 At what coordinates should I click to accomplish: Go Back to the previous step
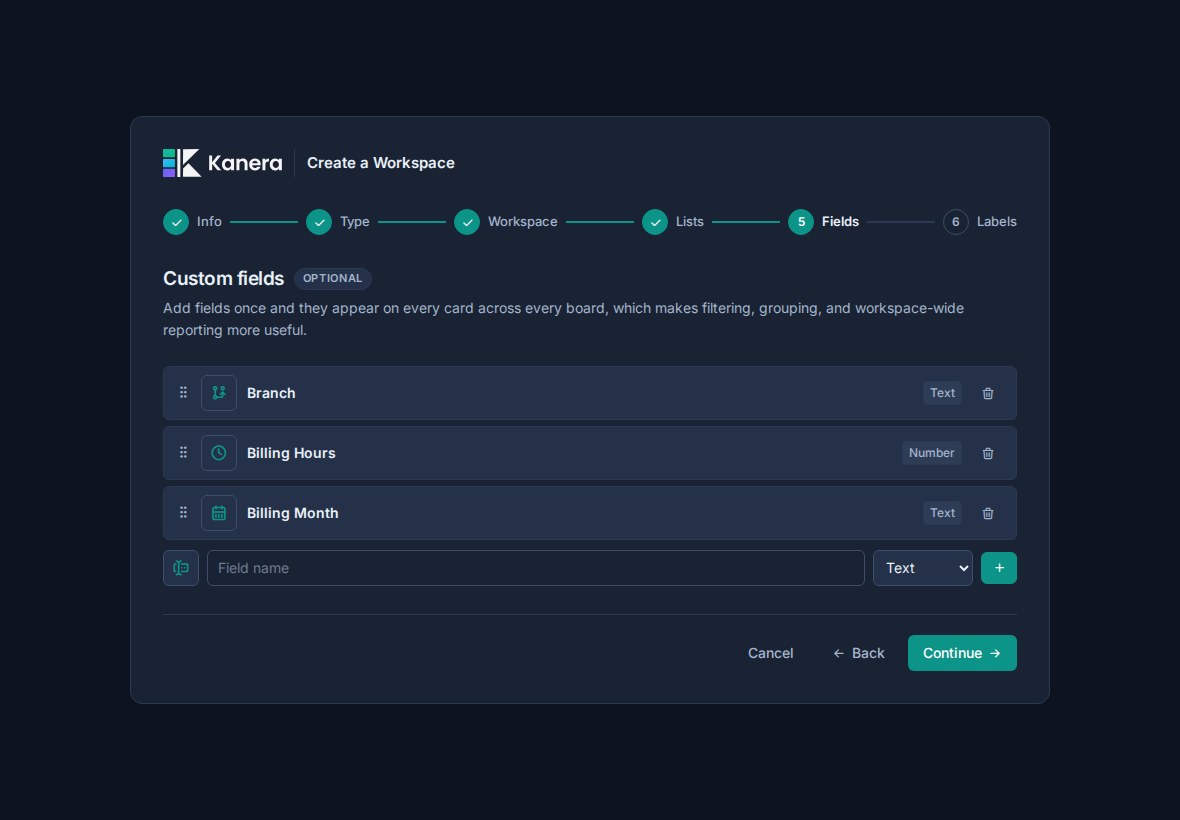coord(859,653)
